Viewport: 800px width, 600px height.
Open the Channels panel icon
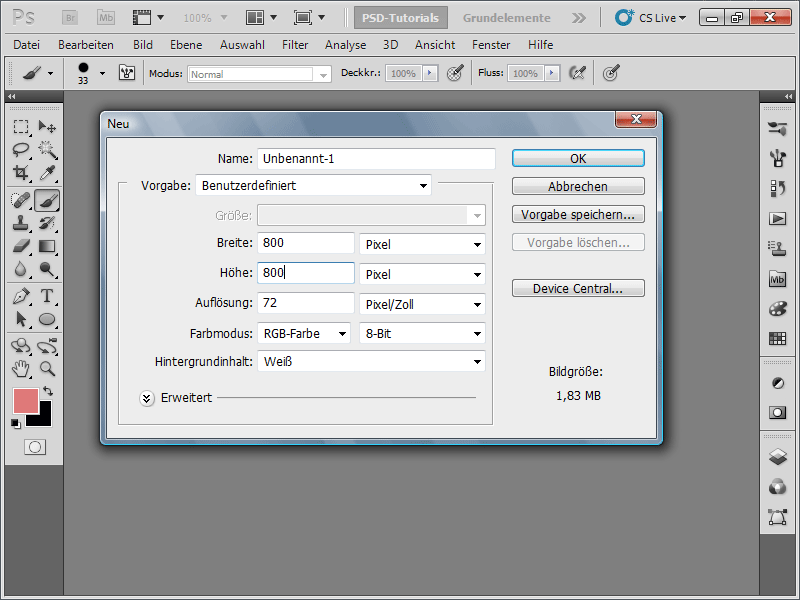[778, 487]
